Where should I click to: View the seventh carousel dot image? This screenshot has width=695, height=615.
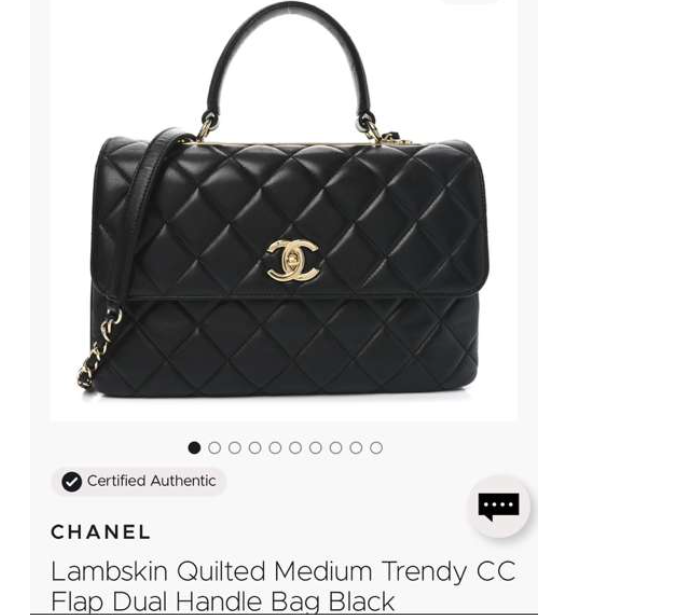click(x=316, y=448)
